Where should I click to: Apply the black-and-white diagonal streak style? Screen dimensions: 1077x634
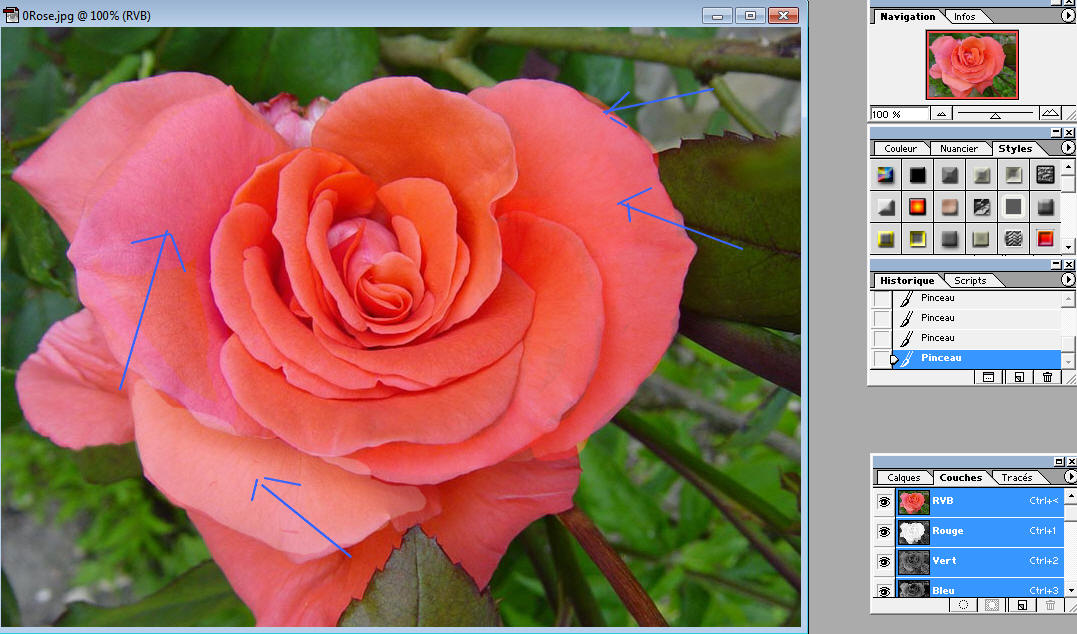tap(982, 206)
